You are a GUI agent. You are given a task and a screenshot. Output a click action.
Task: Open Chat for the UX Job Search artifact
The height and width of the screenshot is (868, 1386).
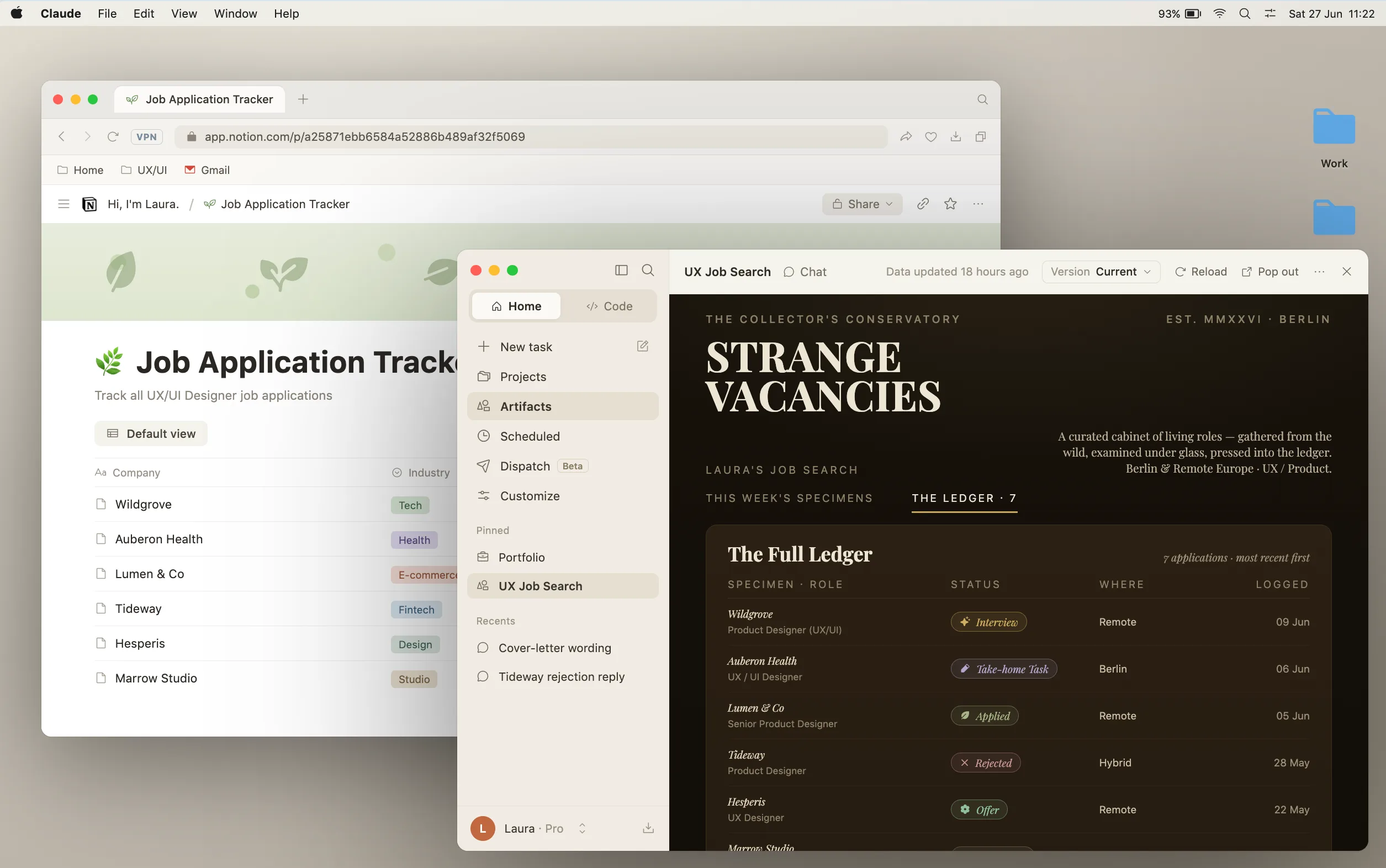pyautogui.click(x=805, y=272)
